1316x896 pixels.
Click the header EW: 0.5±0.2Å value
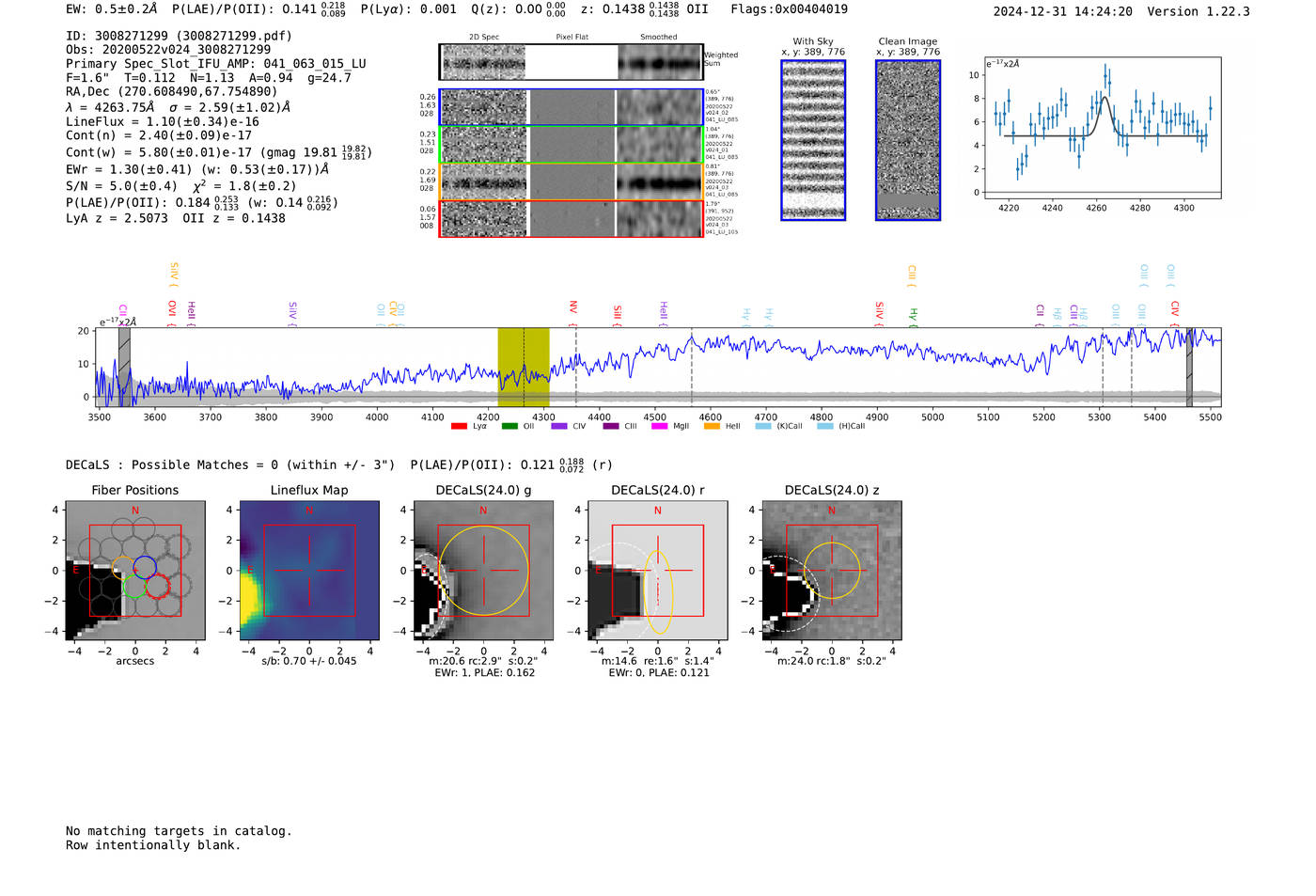[111, 9]
